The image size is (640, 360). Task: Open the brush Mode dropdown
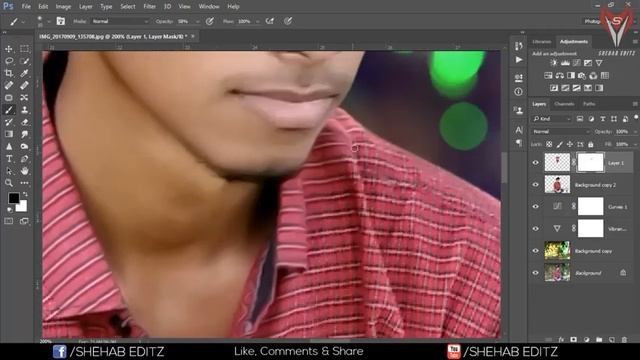click(x=120, y=21)
